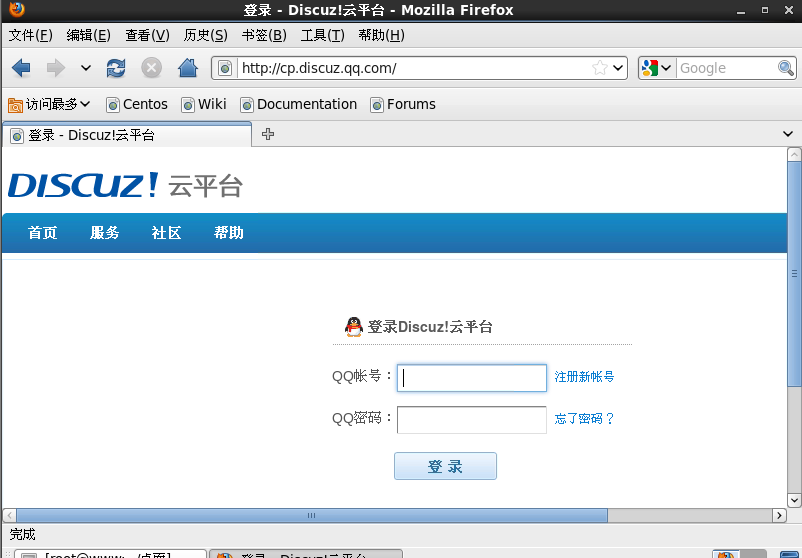Click the vertical scrollbar up arrow
Image resolution: width=802 pixels, height=558 pixels.
coord(794,154)
